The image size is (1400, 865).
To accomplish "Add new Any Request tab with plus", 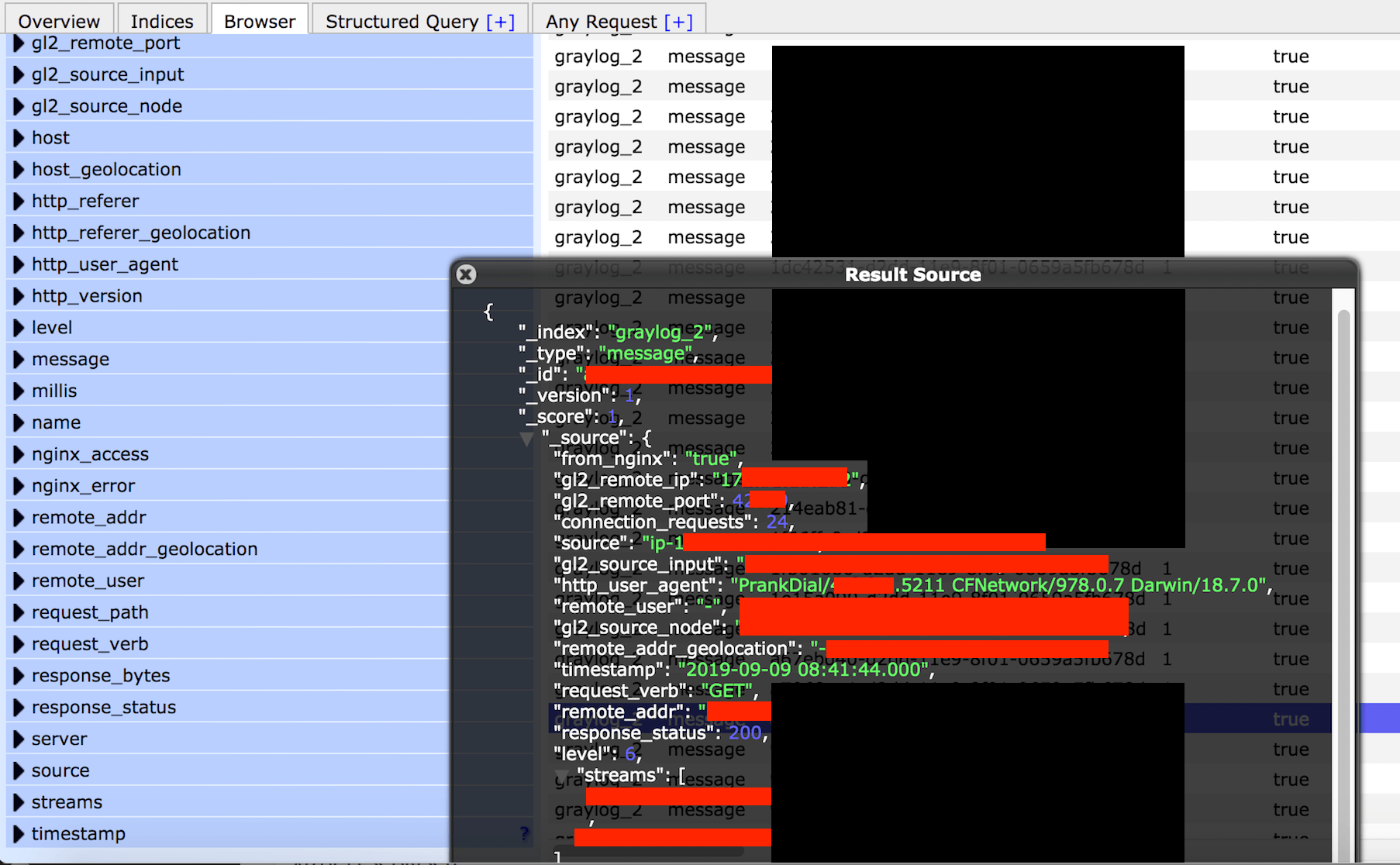I will [x=678, y=22].
